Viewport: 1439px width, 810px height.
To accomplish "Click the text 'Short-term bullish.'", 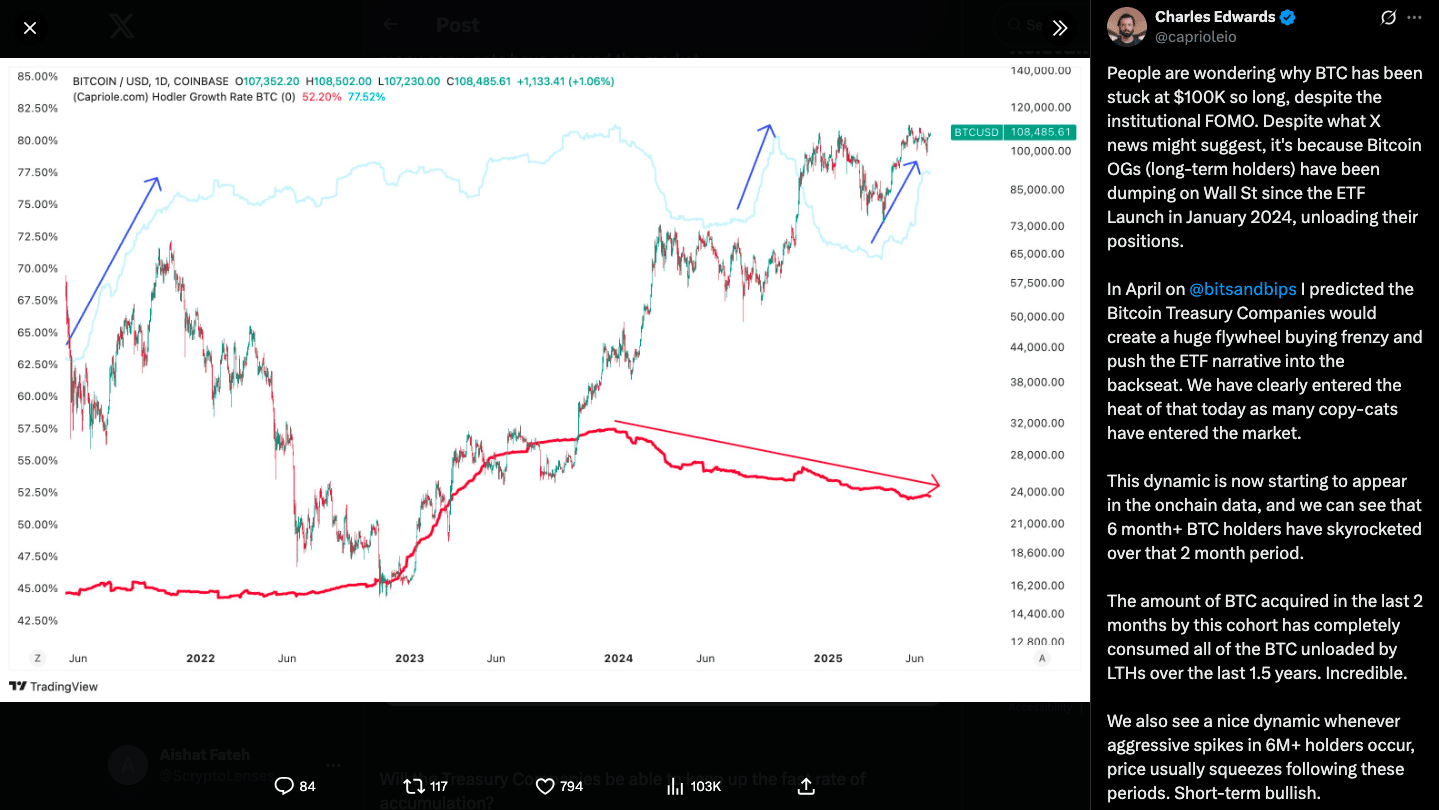I will (x=1251, y=793).
